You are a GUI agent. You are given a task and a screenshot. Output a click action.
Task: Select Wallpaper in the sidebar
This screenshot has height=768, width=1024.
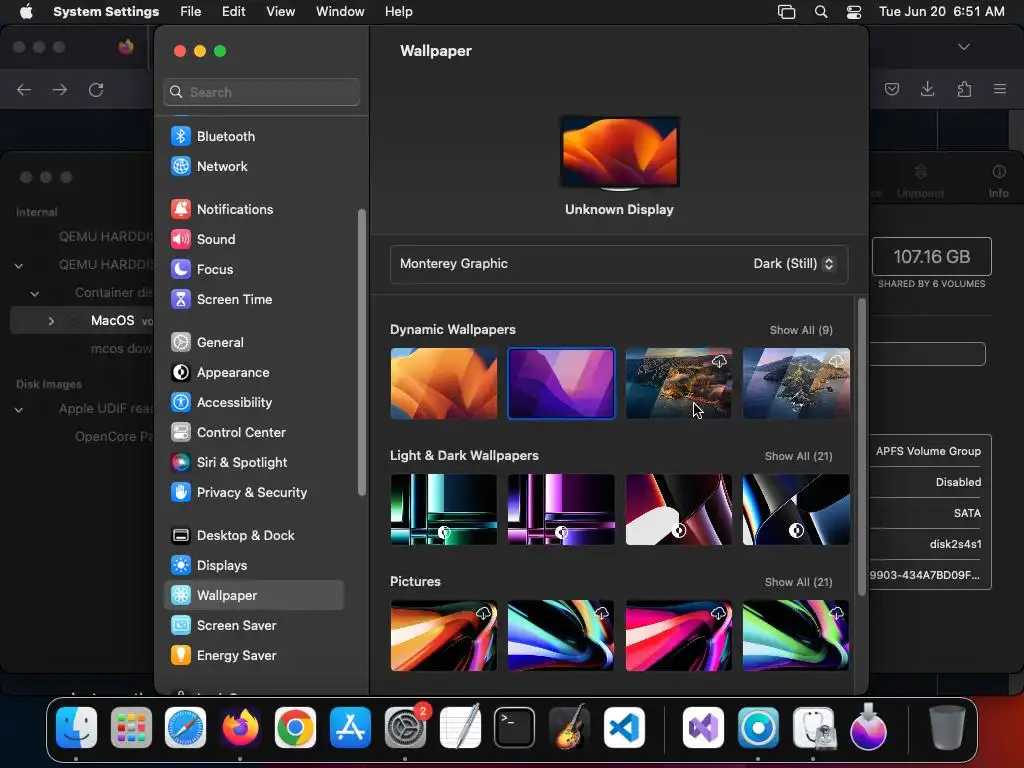point(253,596)
